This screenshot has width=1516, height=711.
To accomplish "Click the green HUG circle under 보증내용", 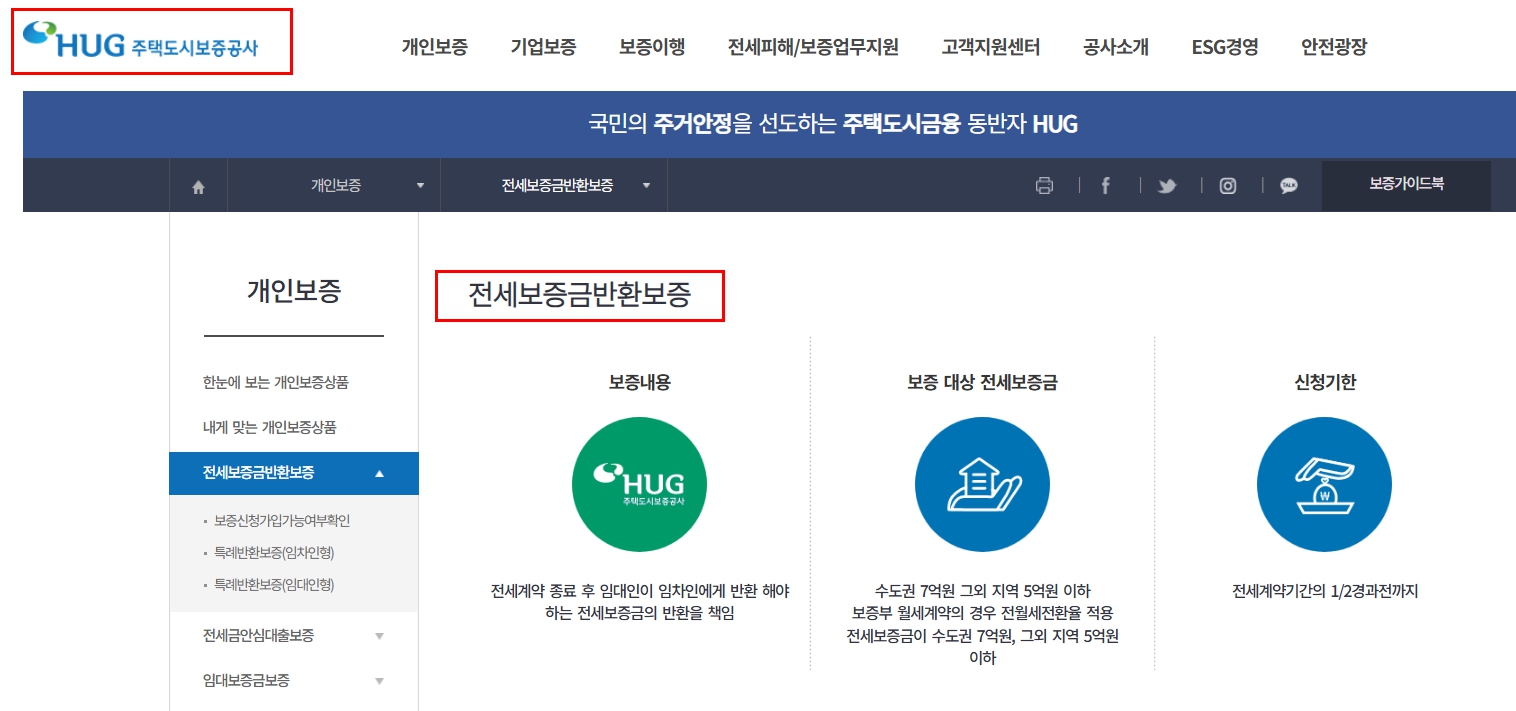I will point(639,484).
